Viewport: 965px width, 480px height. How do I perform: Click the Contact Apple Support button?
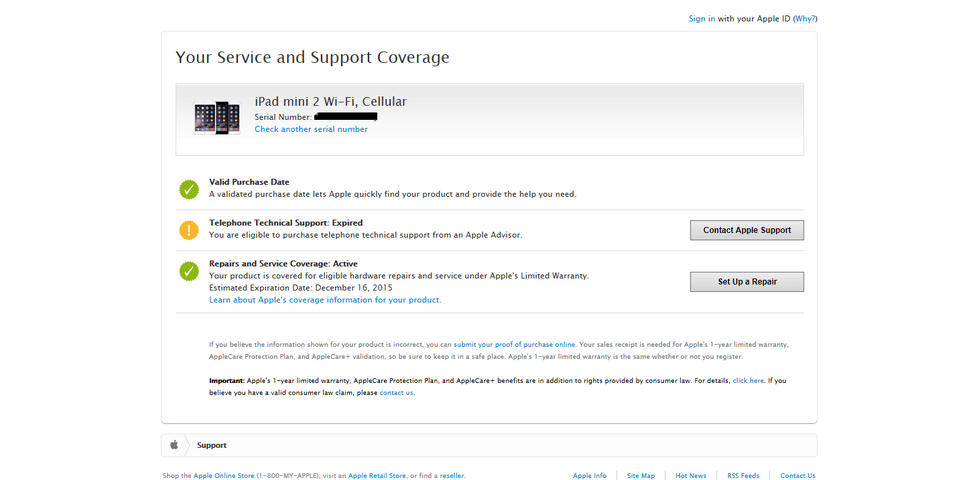coord(747,230)
